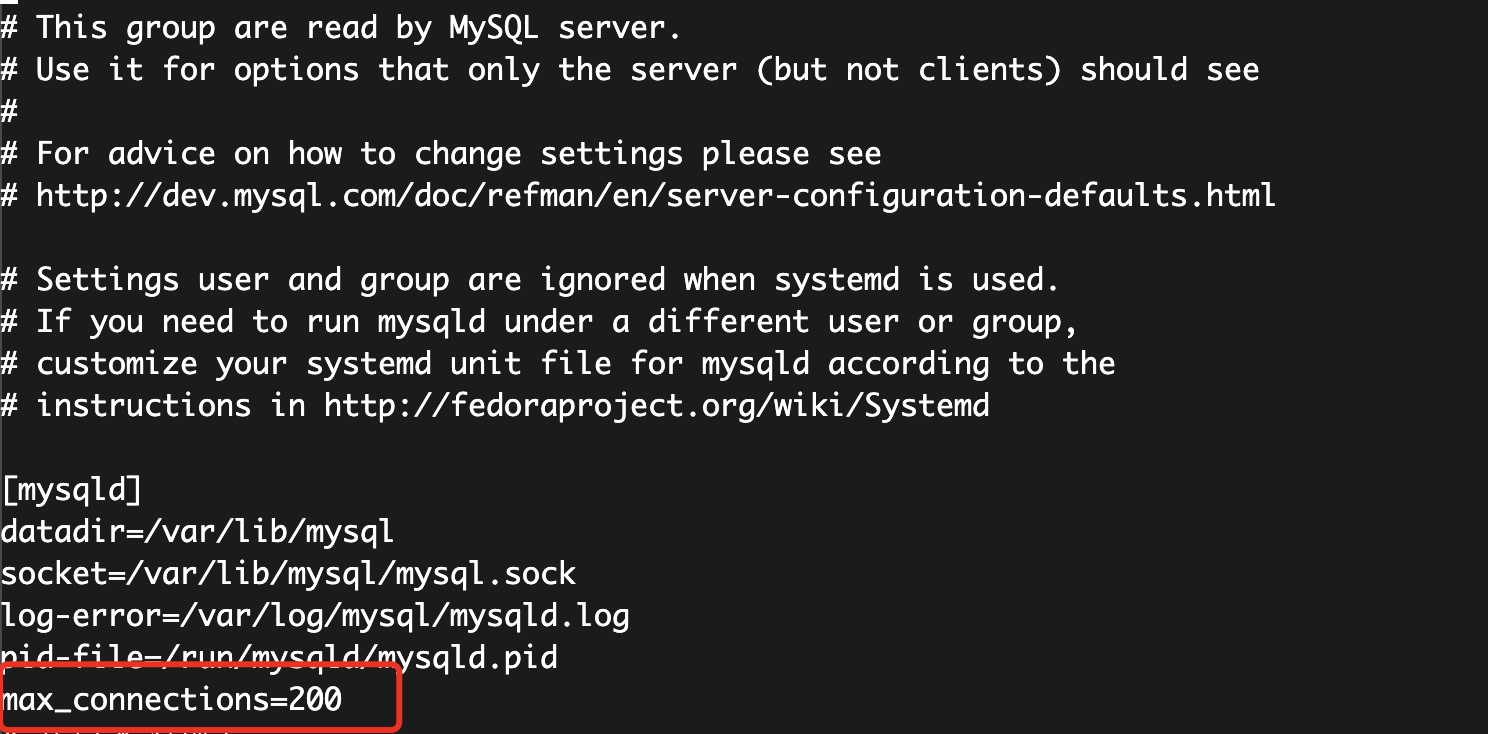Screen dimensions: 1488x734
Task: Click the pid-file=/run/mysqld/mysqld.pid line
Action: coord(280,657)
